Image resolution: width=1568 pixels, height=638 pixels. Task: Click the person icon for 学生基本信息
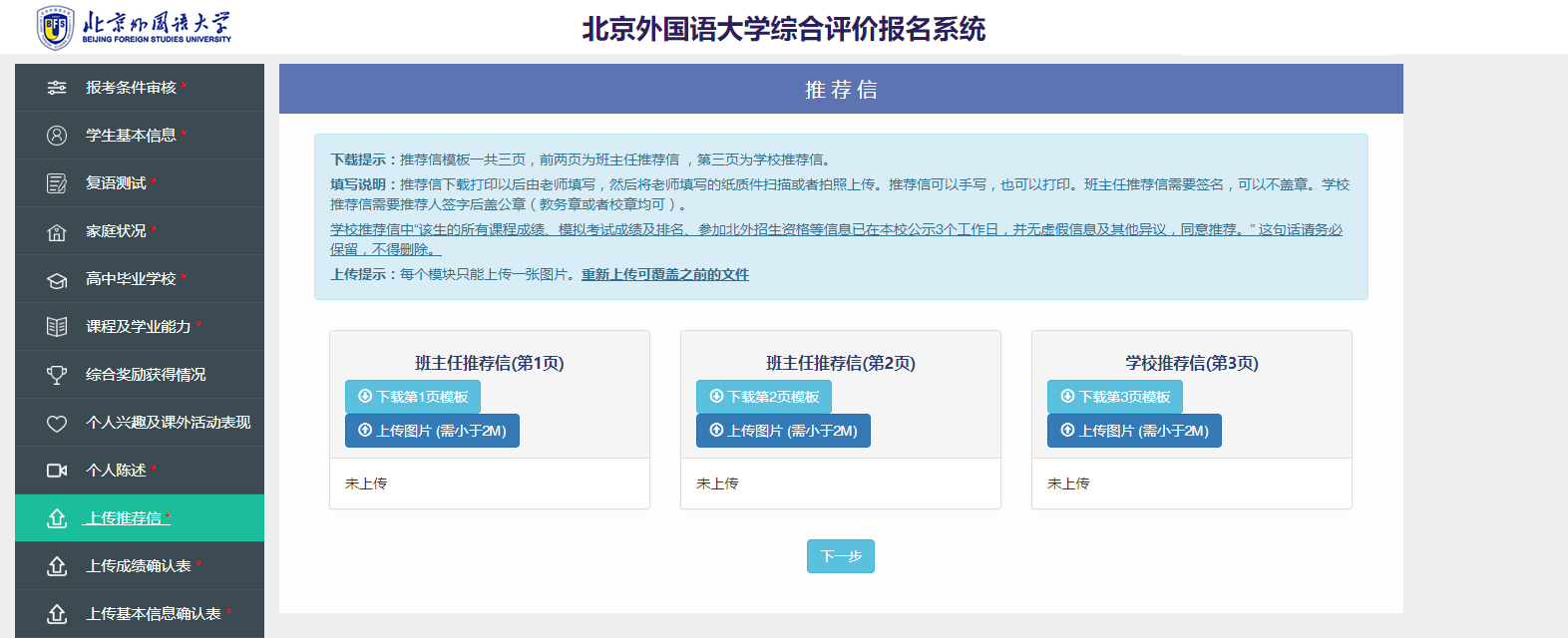(x=57, y=136)
